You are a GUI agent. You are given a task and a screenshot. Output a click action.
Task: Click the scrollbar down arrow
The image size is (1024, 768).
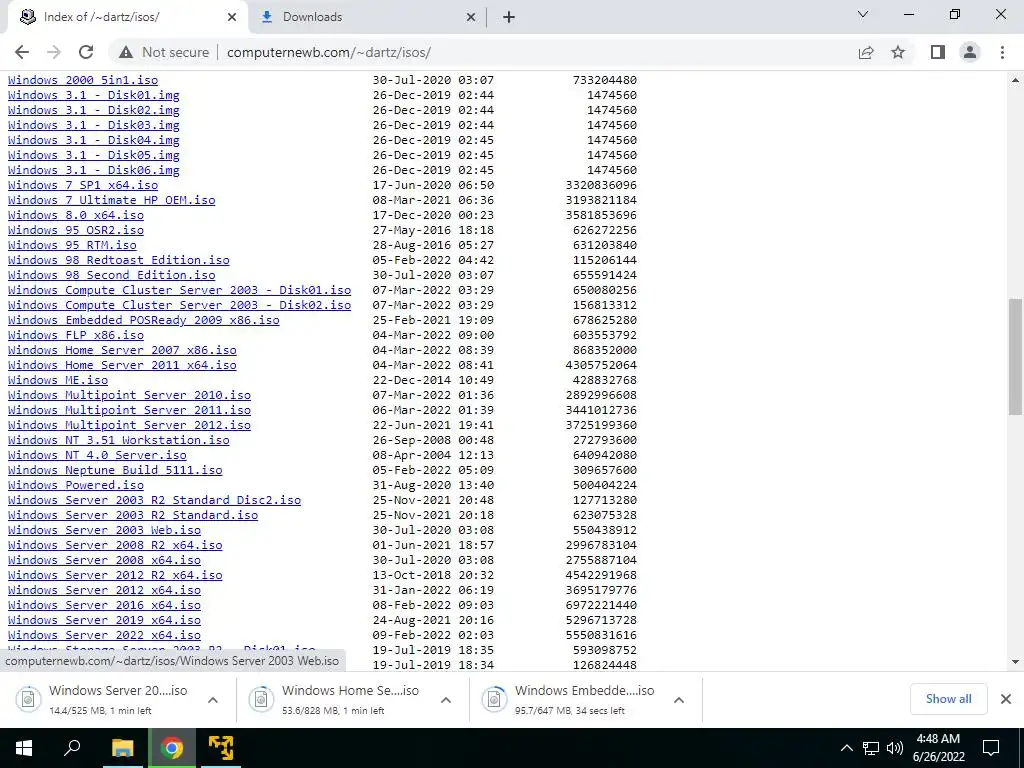coord(1015,662)
